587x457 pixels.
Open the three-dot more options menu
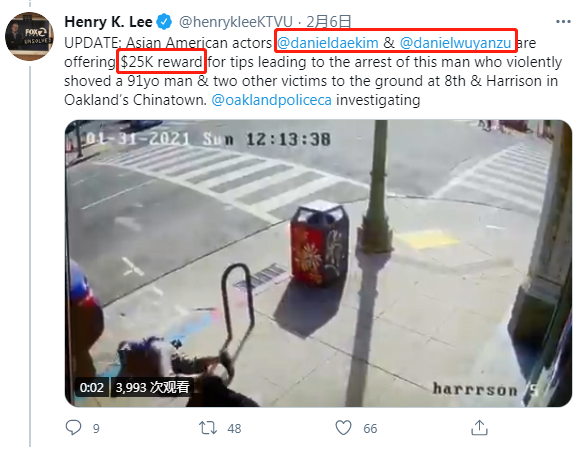point(563,22)
